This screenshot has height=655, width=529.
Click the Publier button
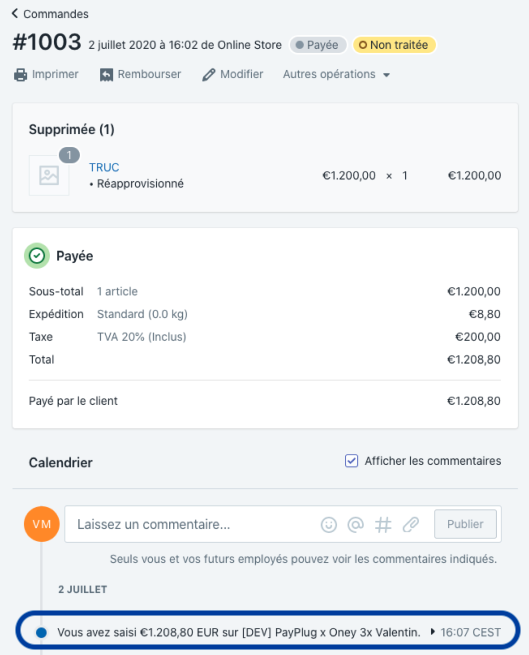[465, 524]
